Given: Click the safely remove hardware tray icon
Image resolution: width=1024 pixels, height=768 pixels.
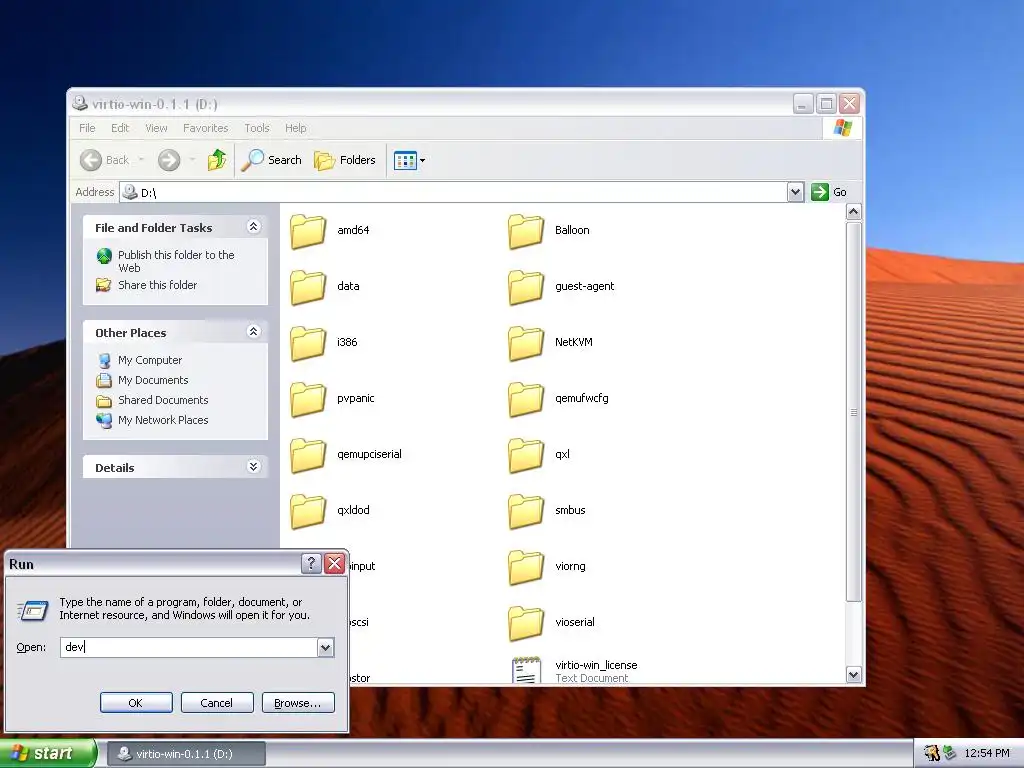Looking at the screenshot, I should 950,753.
